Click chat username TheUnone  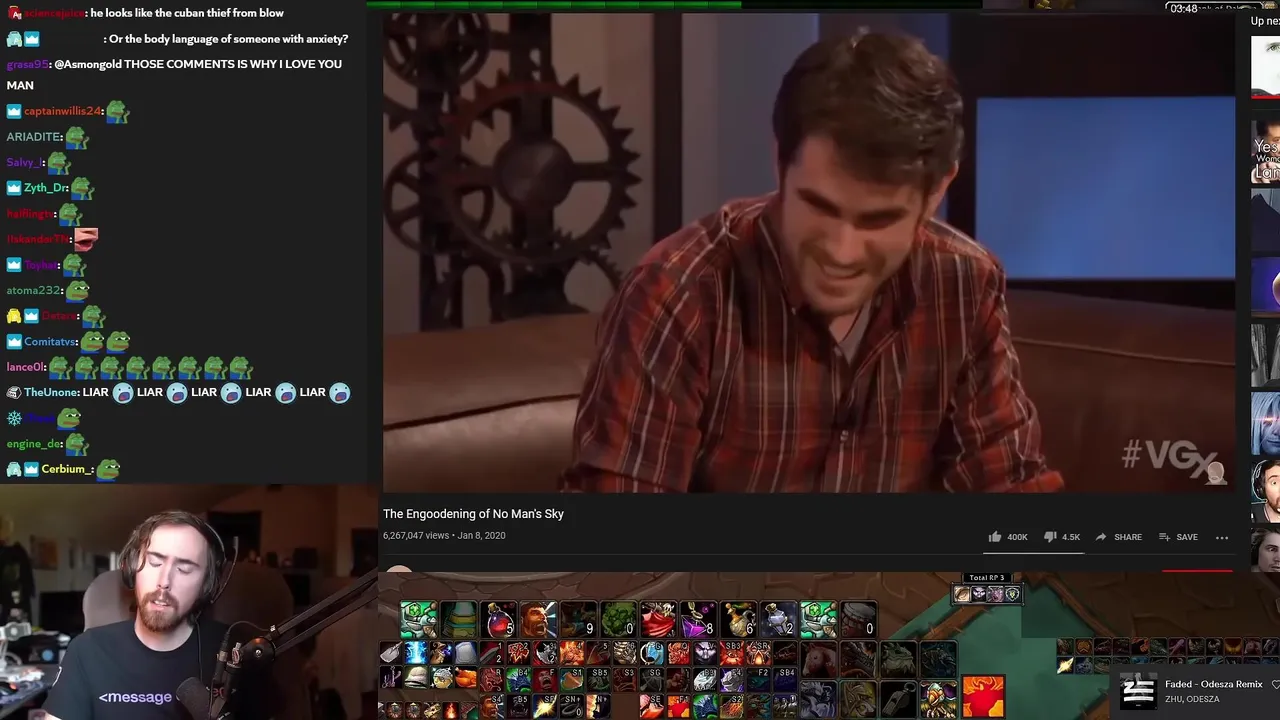pyautogui.click(x=50, y=393)
